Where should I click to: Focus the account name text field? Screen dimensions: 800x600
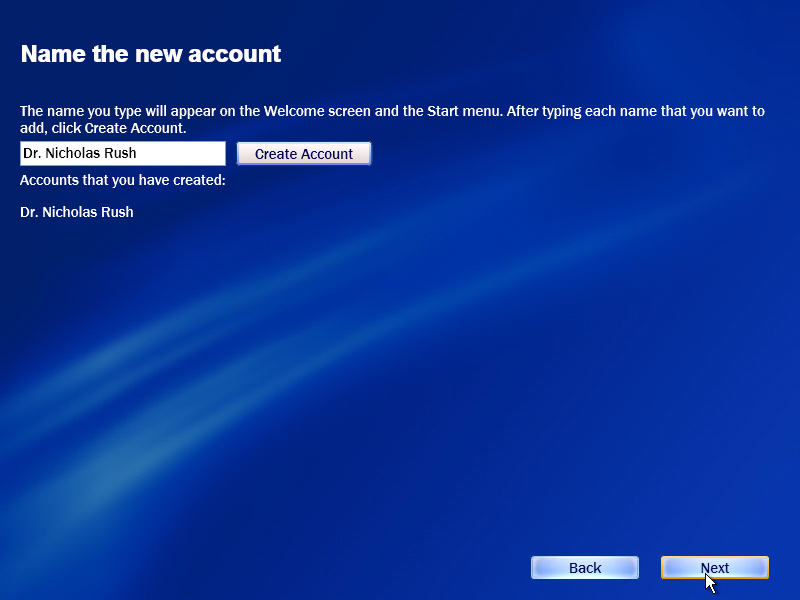122,154
